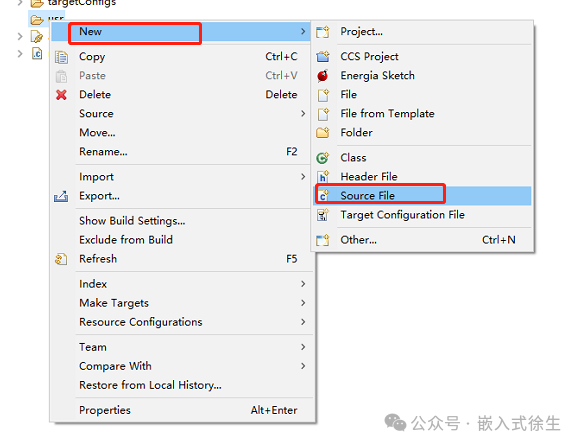Screen dimensions: 579x446
Task: Click the Export icon
Action: point(61,196)
